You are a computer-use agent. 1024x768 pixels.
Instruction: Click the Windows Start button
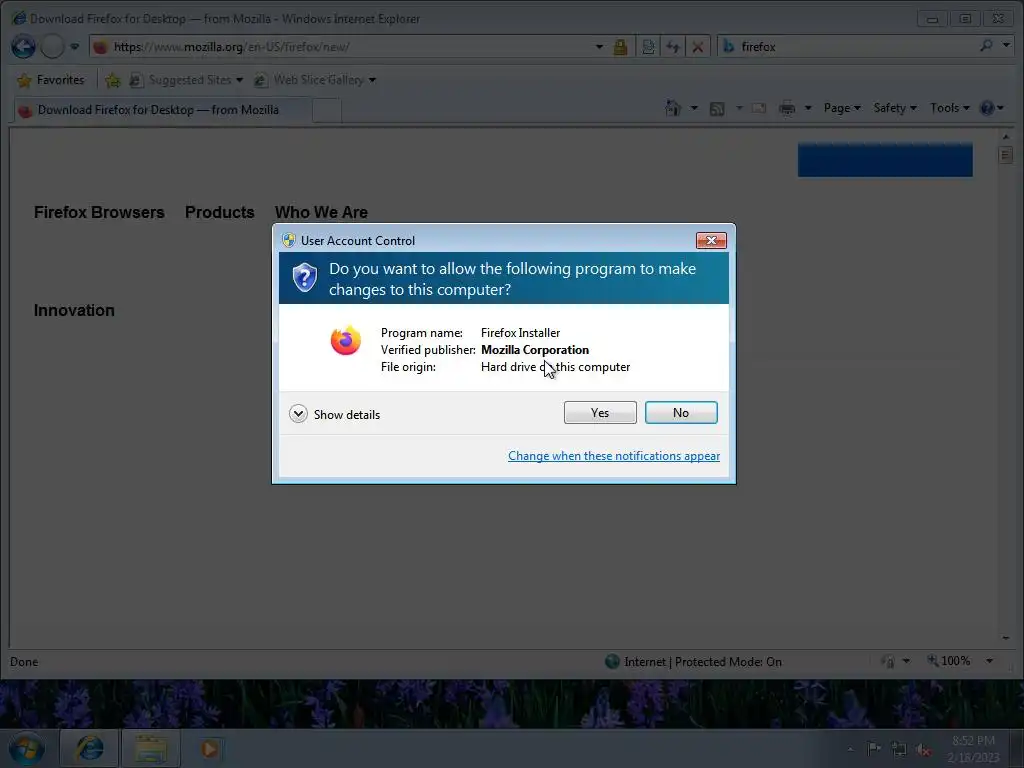click(x=26, y=748)
